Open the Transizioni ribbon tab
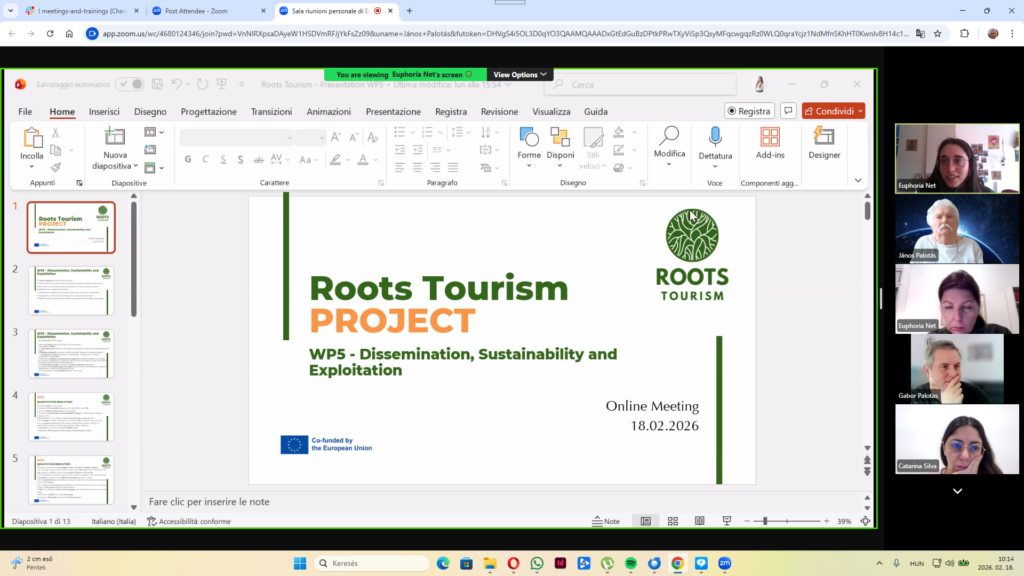This screenshot has width=1024, height=576. coord(271,112)
